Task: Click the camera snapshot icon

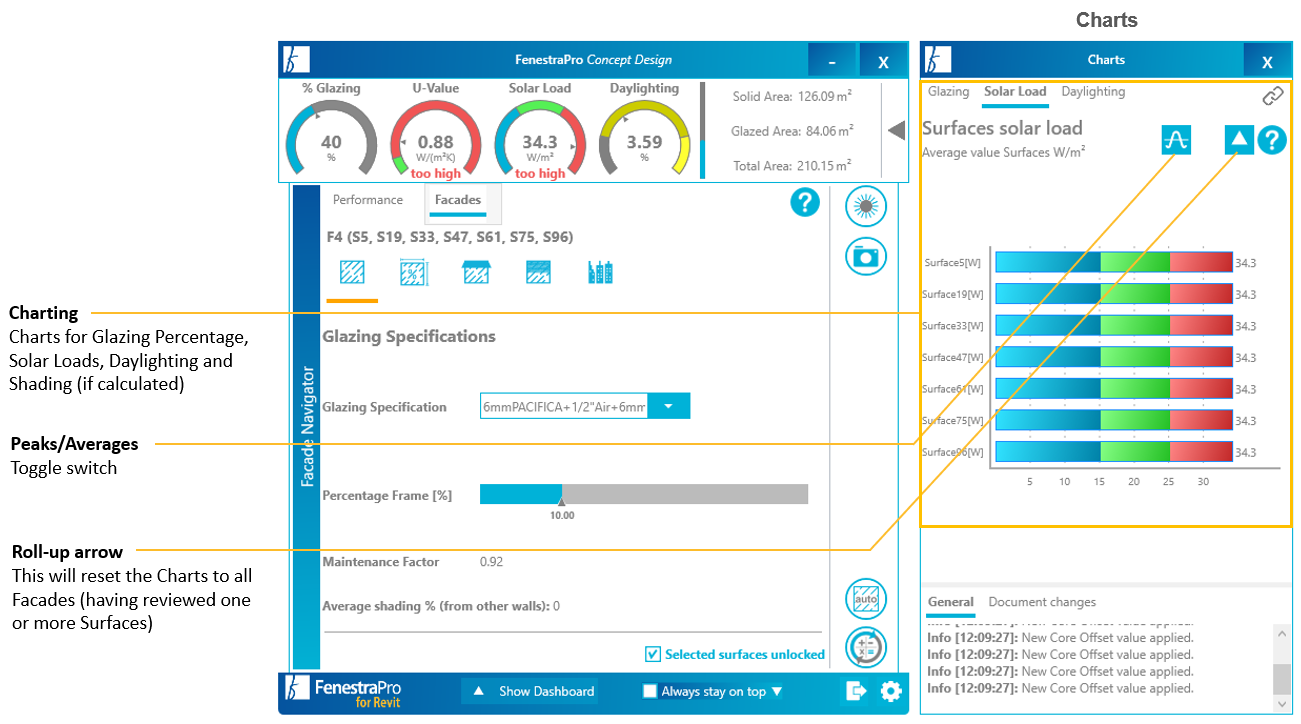Action: click(865, 256)
